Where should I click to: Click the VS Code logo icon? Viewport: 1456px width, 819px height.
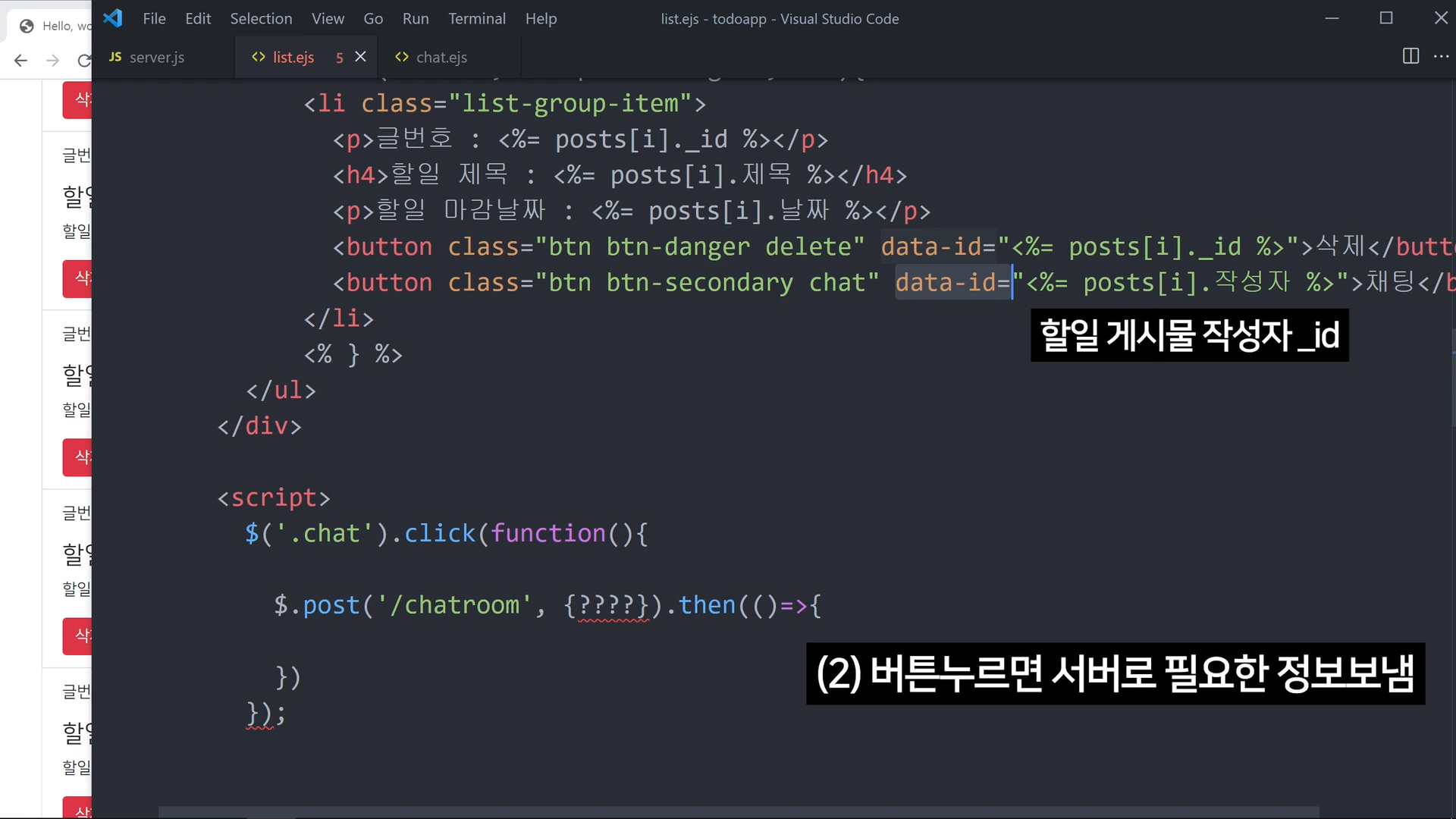113,18
